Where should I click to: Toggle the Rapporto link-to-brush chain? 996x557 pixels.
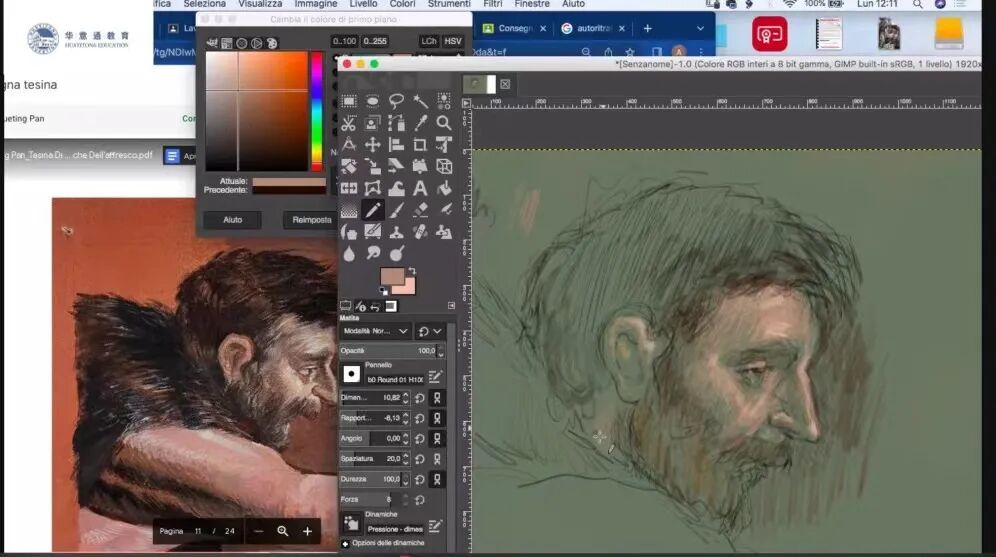coord(437,419)
